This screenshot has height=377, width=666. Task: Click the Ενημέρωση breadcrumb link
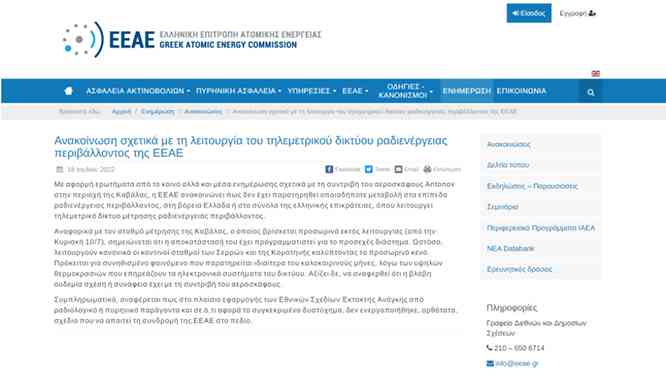tap(158, 112)
